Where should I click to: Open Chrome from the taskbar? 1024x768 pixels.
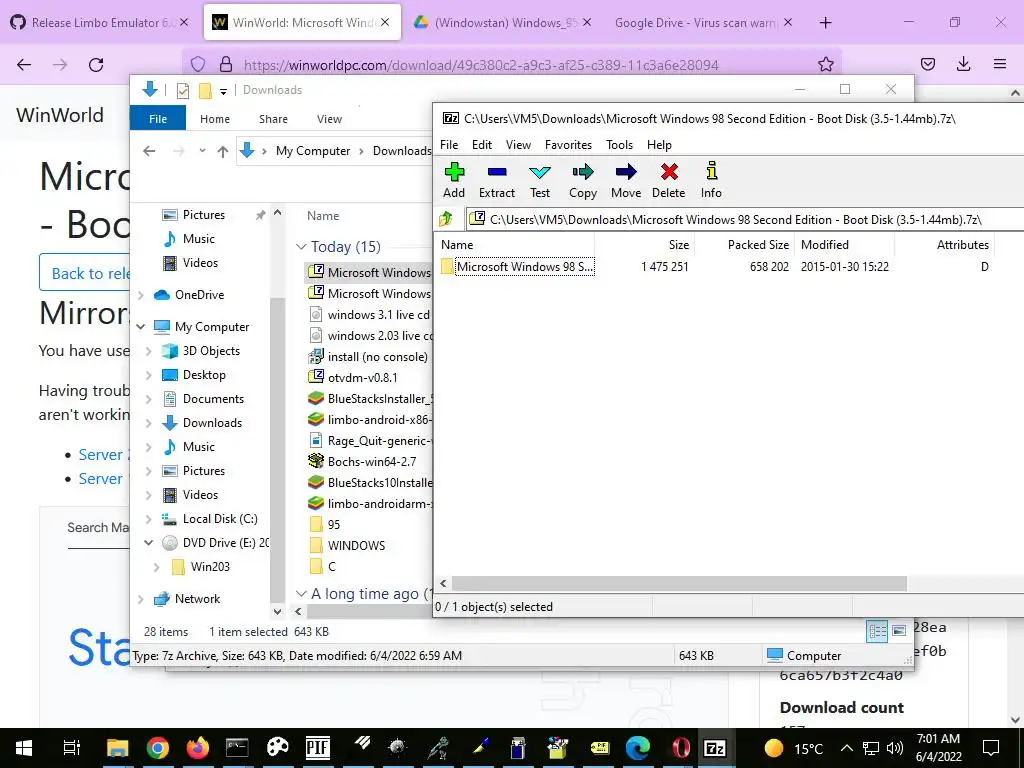[x=157, y=748]
